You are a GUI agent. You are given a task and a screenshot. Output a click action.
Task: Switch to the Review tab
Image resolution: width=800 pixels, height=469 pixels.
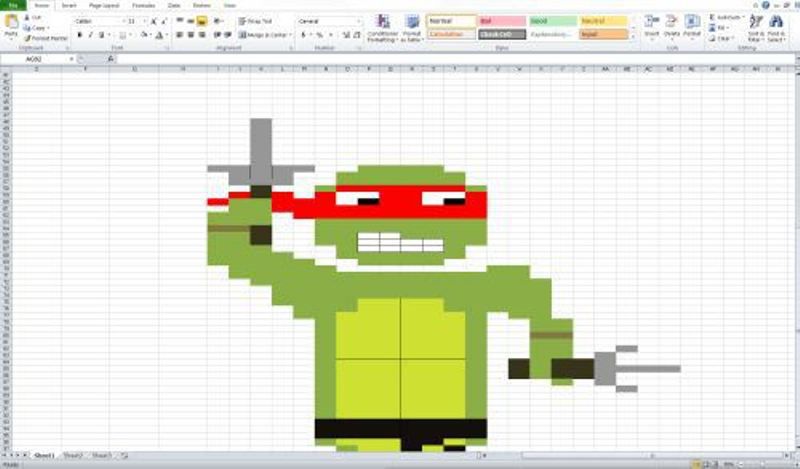(202, 6)
